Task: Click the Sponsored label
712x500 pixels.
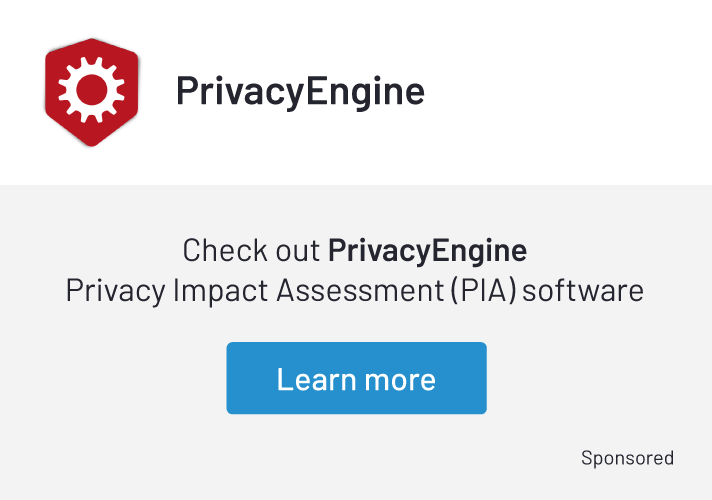Action: click(627, 458)
